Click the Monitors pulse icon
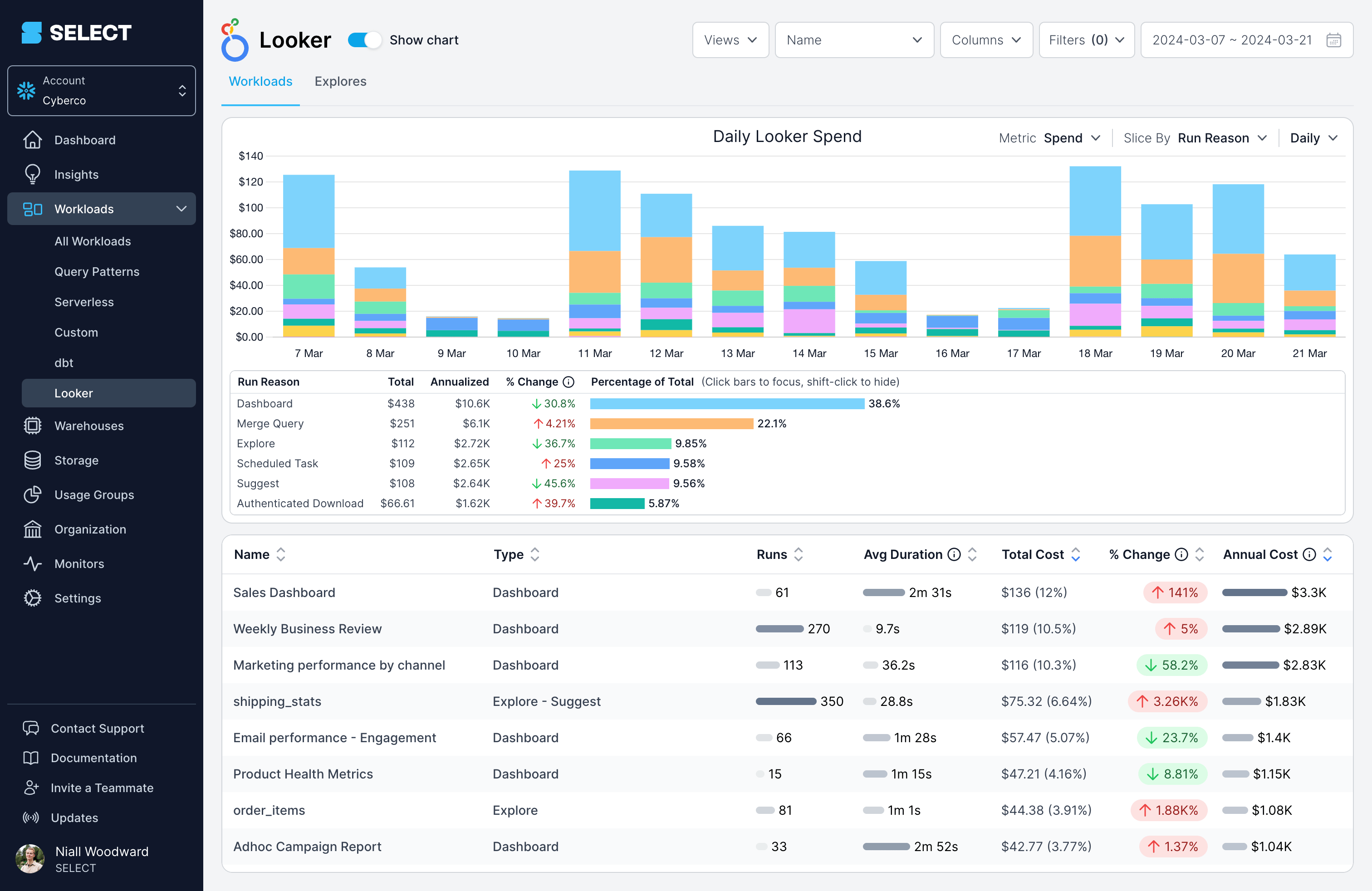Viewport: 1372px width, 891px height. 32,563
